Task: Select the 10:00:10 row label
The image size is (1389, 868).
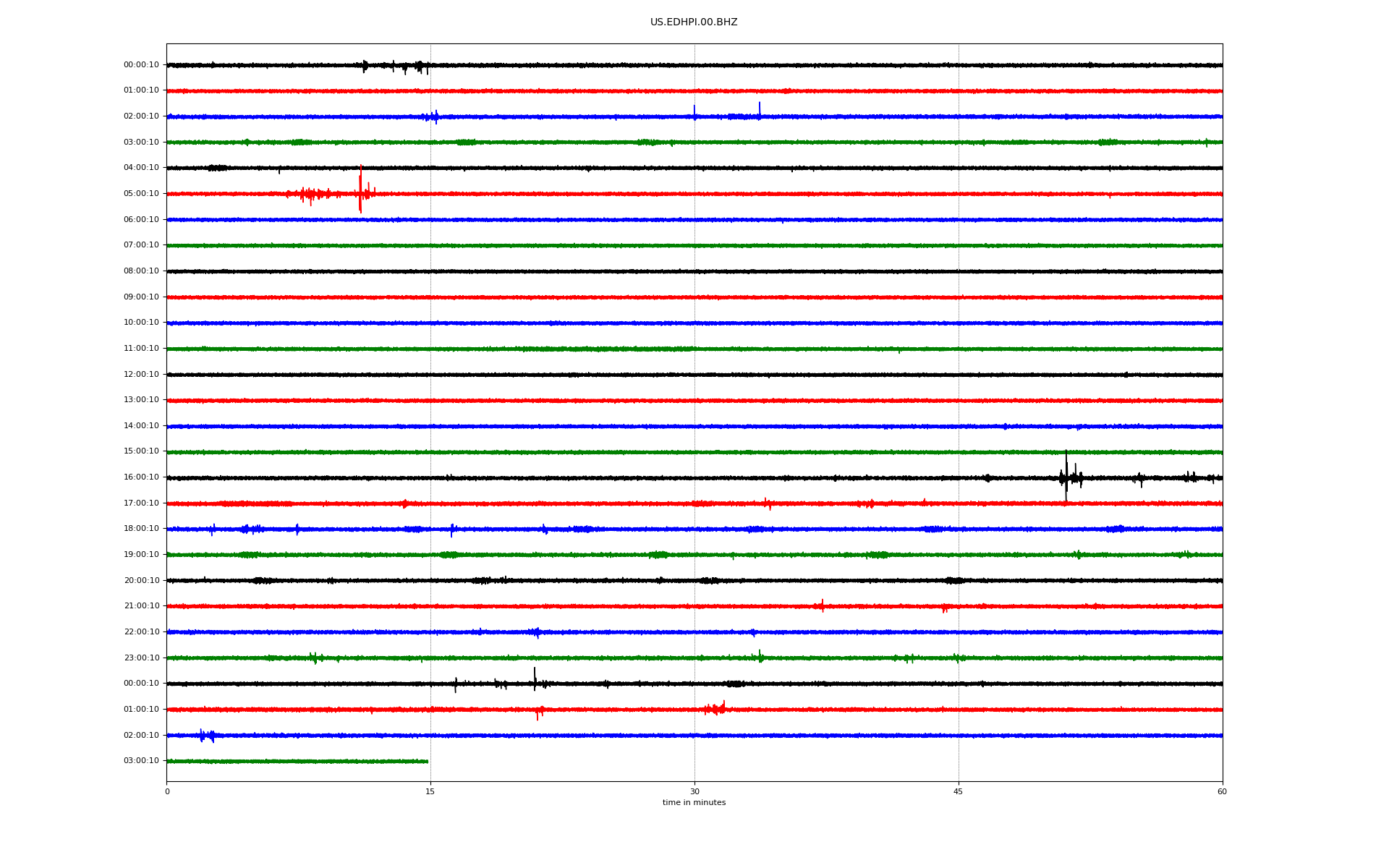Action: 141,323
